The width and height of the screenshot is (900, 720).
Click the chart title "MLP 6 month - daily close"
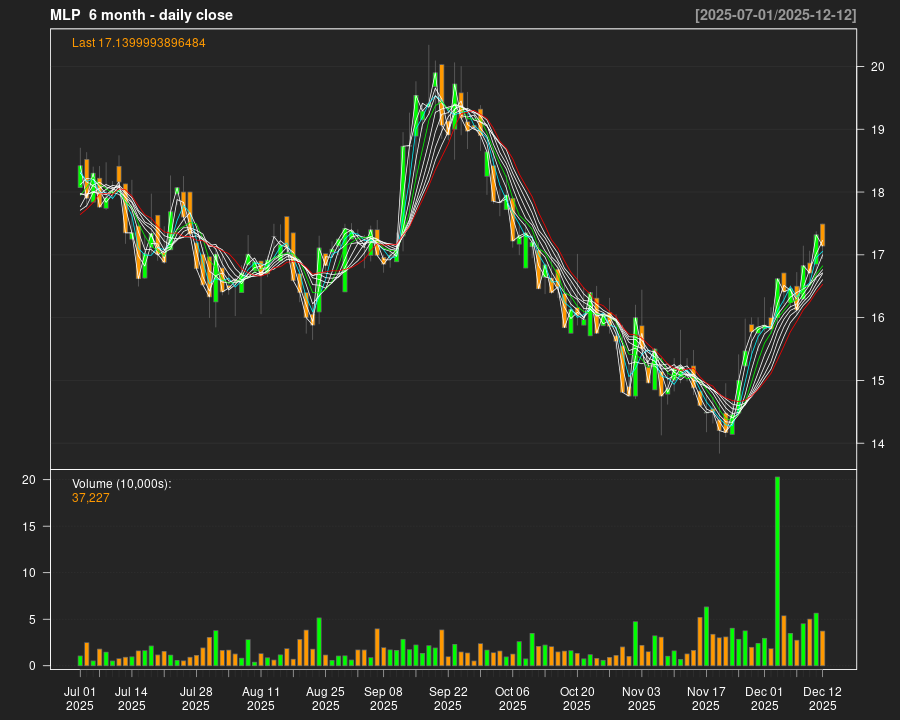tap(141, 15)
